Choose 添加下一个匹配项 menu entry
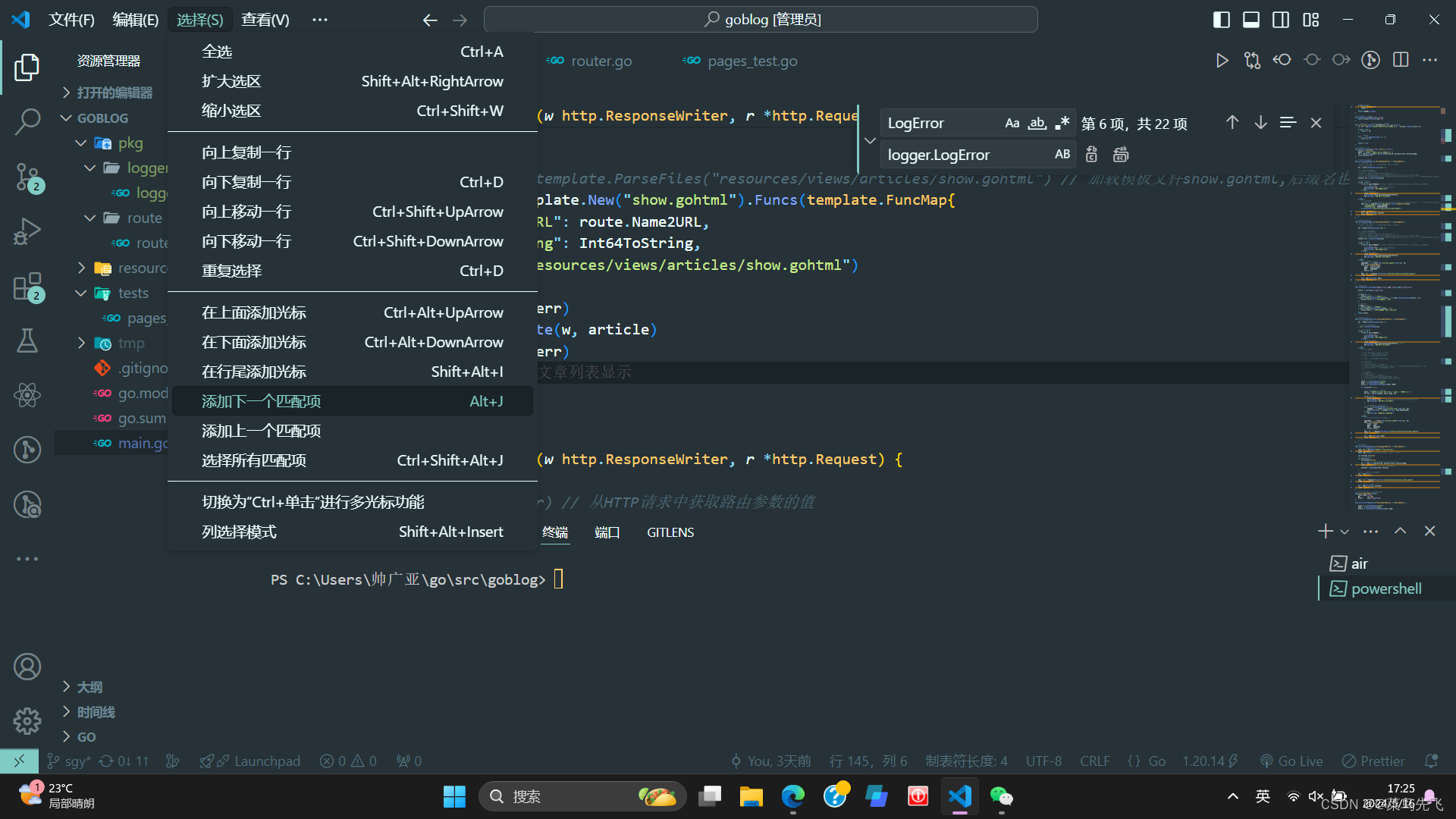The image size is (1456, 819). [353, 401]
